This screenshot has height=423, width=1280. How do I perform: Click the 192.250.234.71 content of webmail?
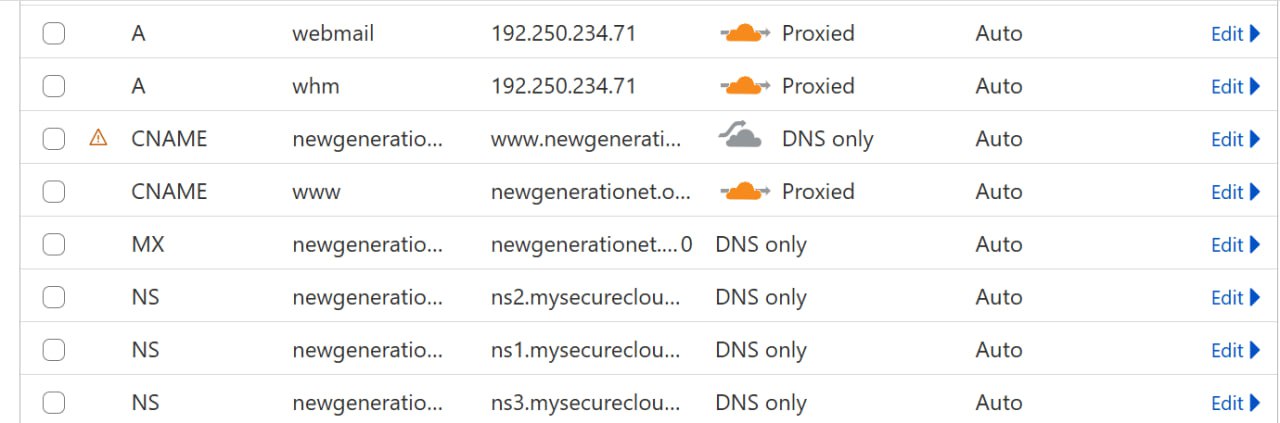[x=563, y=33]
